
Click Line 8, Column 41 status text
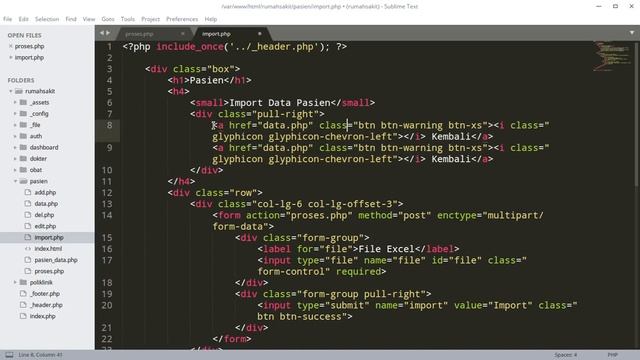click(x=40, y=355)
